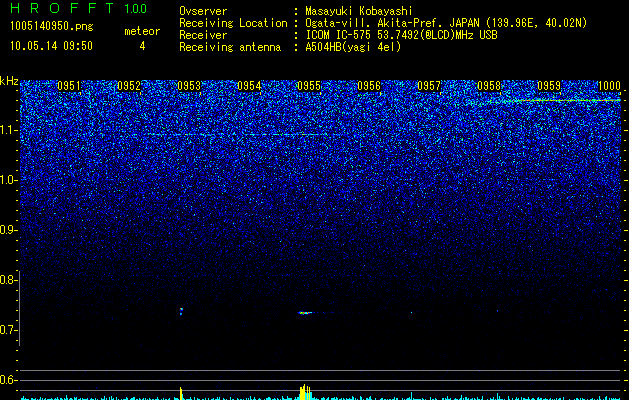Image resolution: width=629 pixels, height=400 pixels.
Task: Click the meteor label
Action: 142,31
